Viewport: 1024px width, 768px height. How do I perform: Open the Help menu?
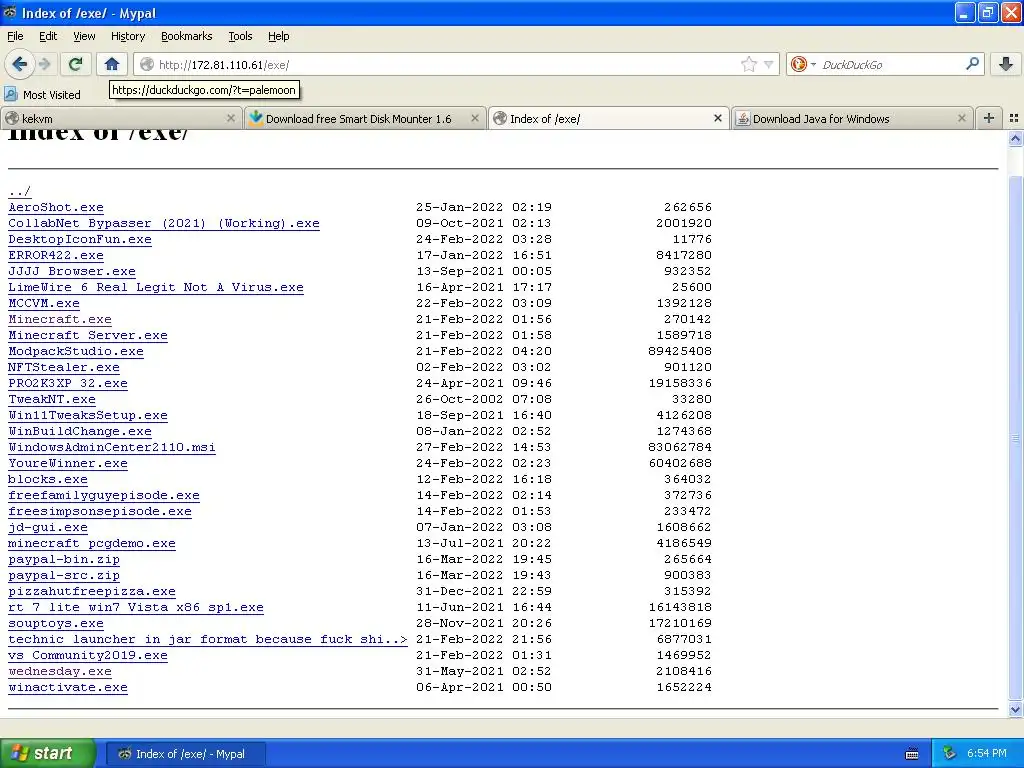278,36
